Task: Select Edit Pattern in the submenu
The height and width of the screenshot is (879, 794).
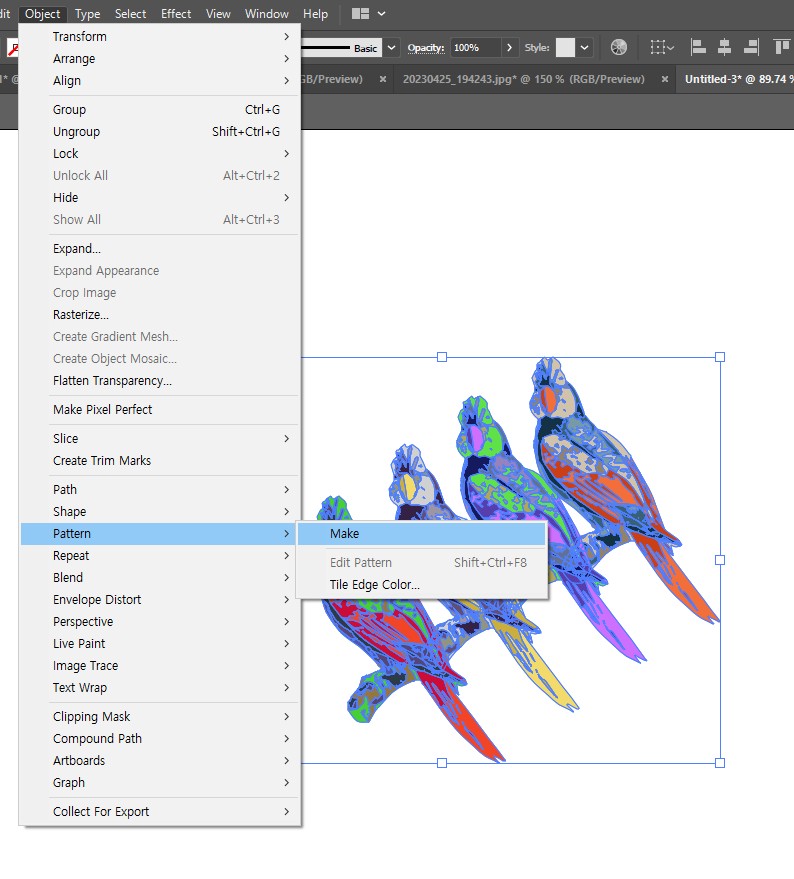Action: [422, 562]
